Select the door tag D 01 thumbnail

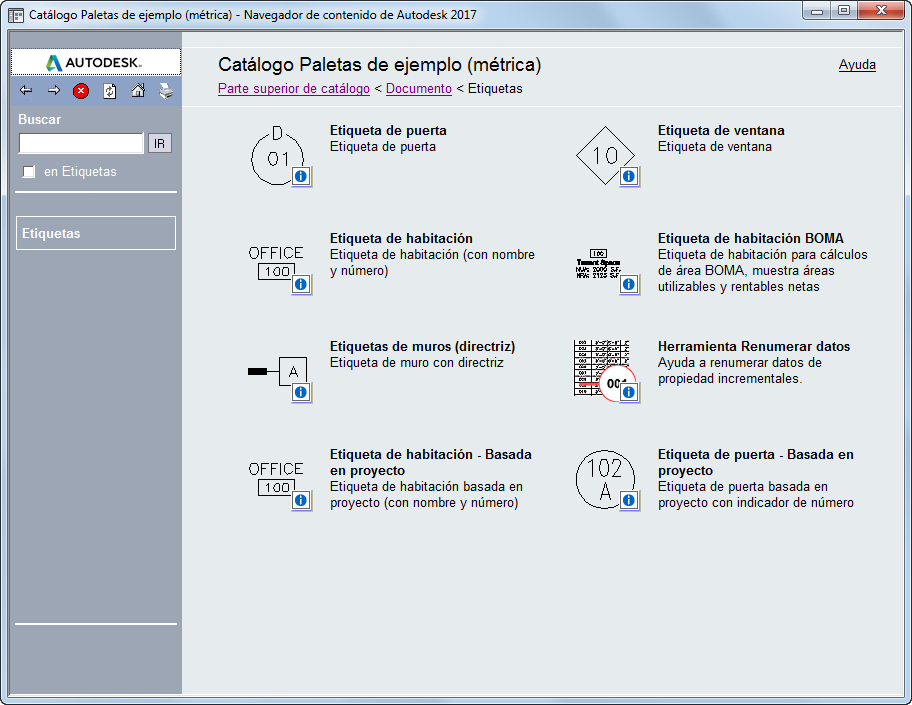click(x=277, y=155)
